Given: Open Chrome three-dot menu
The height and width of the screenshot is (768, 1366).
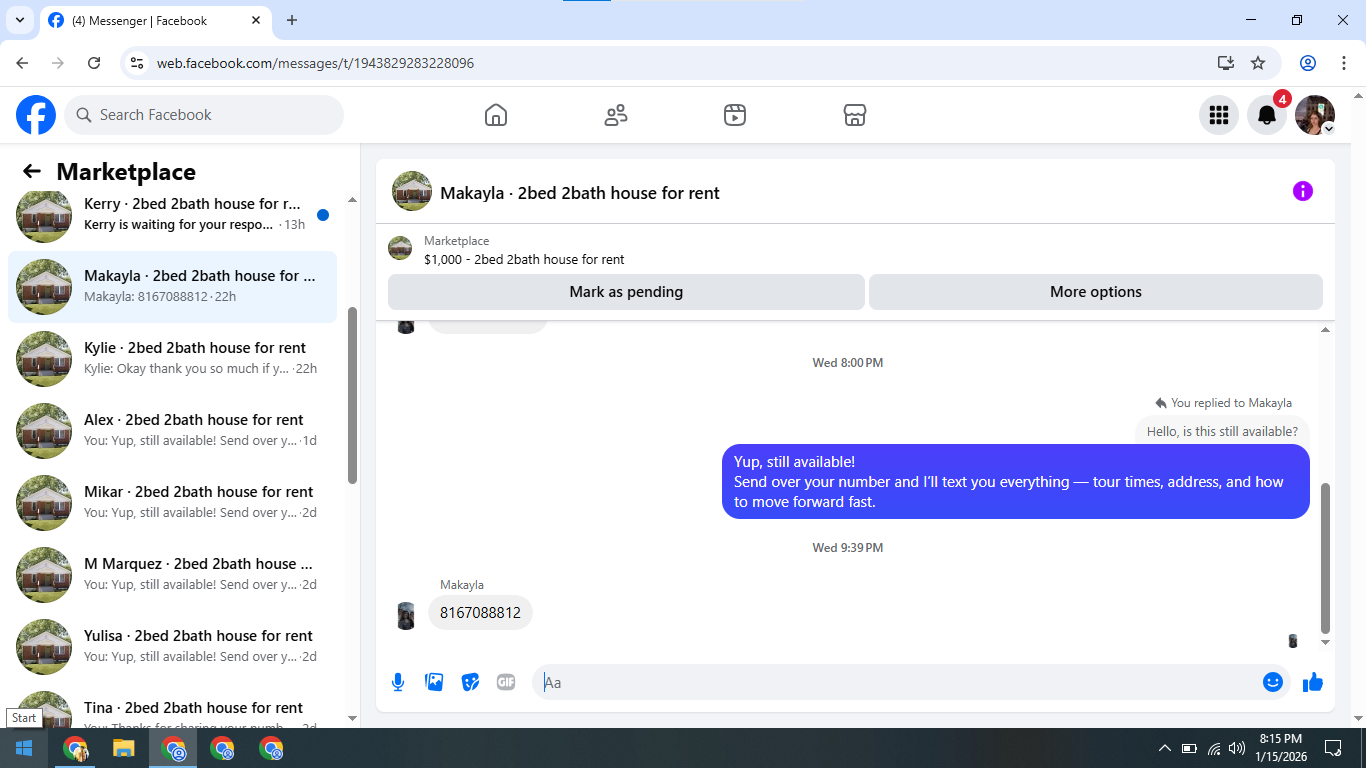Looking at the screenshot, I should click(1343, 63).
